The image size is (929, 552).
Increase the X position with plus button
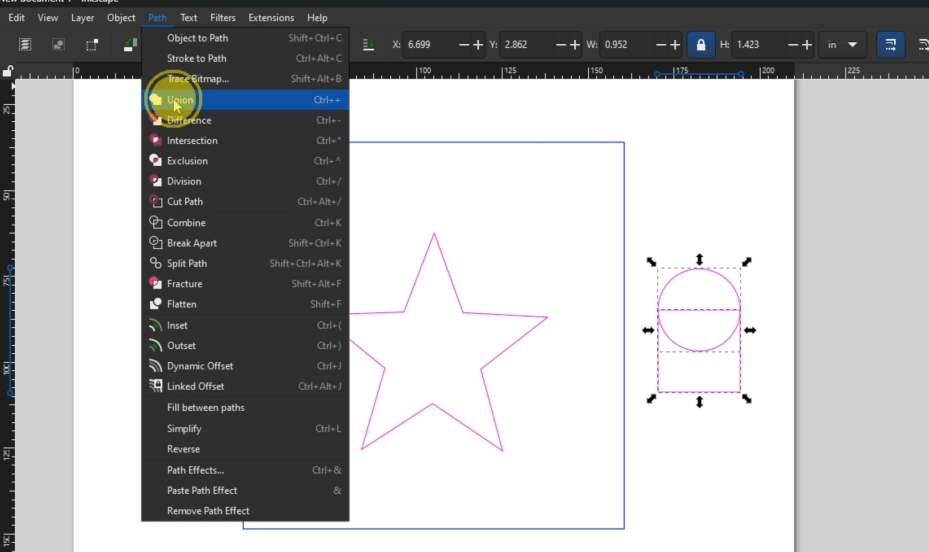pos(478,45)
